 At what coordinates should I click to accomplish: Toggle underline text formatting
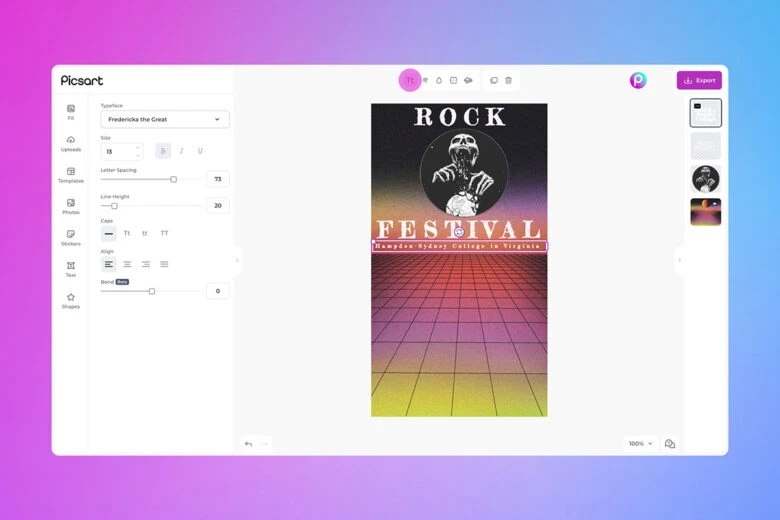point(200,151)
